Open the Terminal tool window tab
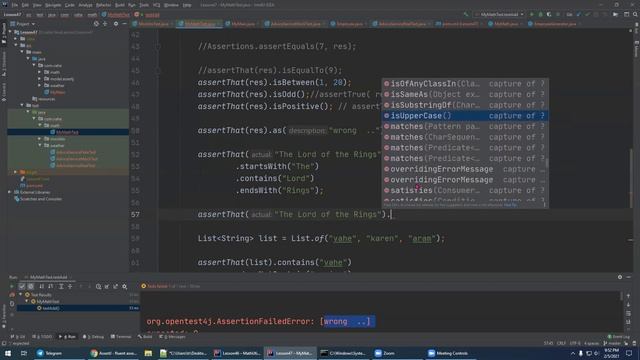The image size is (640, 360). (121, 337)
